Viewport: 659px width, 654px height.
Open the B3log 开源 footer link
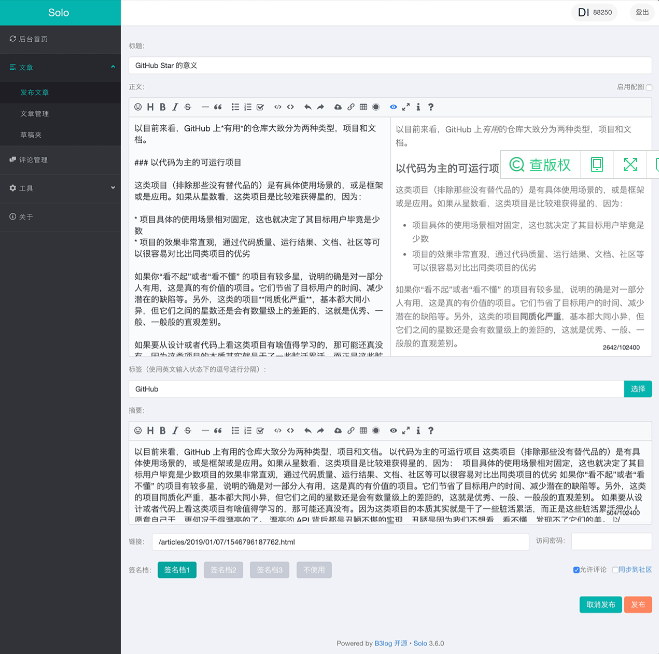coord(390,643)
